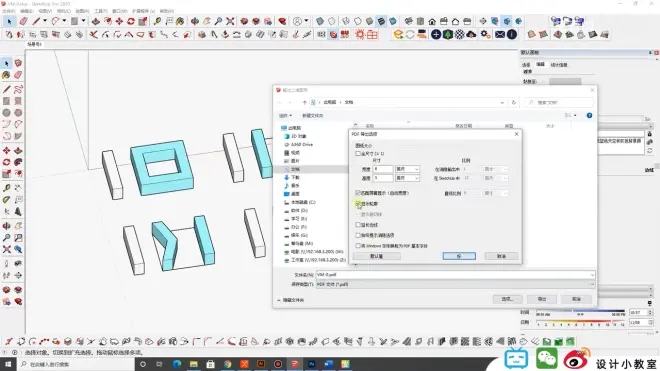Screen dimensions: 660x371
Task: Activate the Orbit camera tool
Action: click(195, 21)
